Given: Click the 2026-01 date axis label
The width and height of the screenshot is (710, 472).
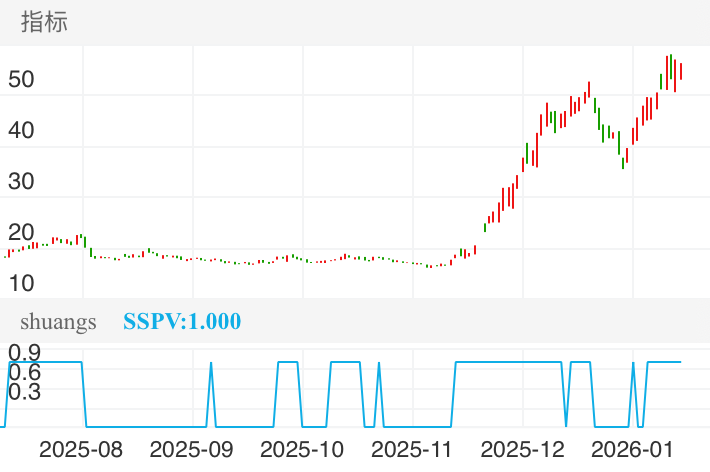Looking at the screenshot, I should pyautogui.click(x=633, y=449).
